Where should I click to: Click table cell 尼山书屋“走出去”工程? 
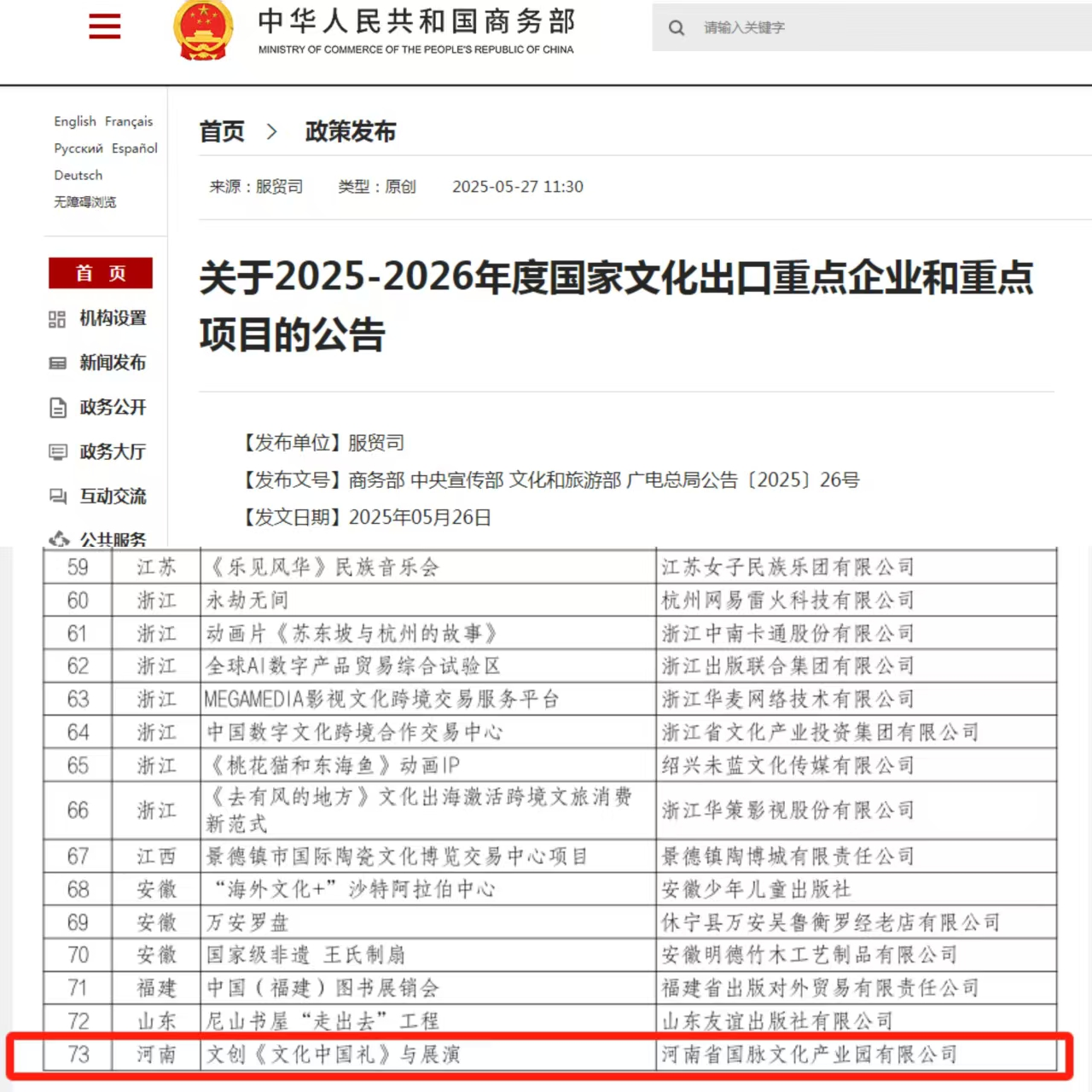pos(428,1021)
